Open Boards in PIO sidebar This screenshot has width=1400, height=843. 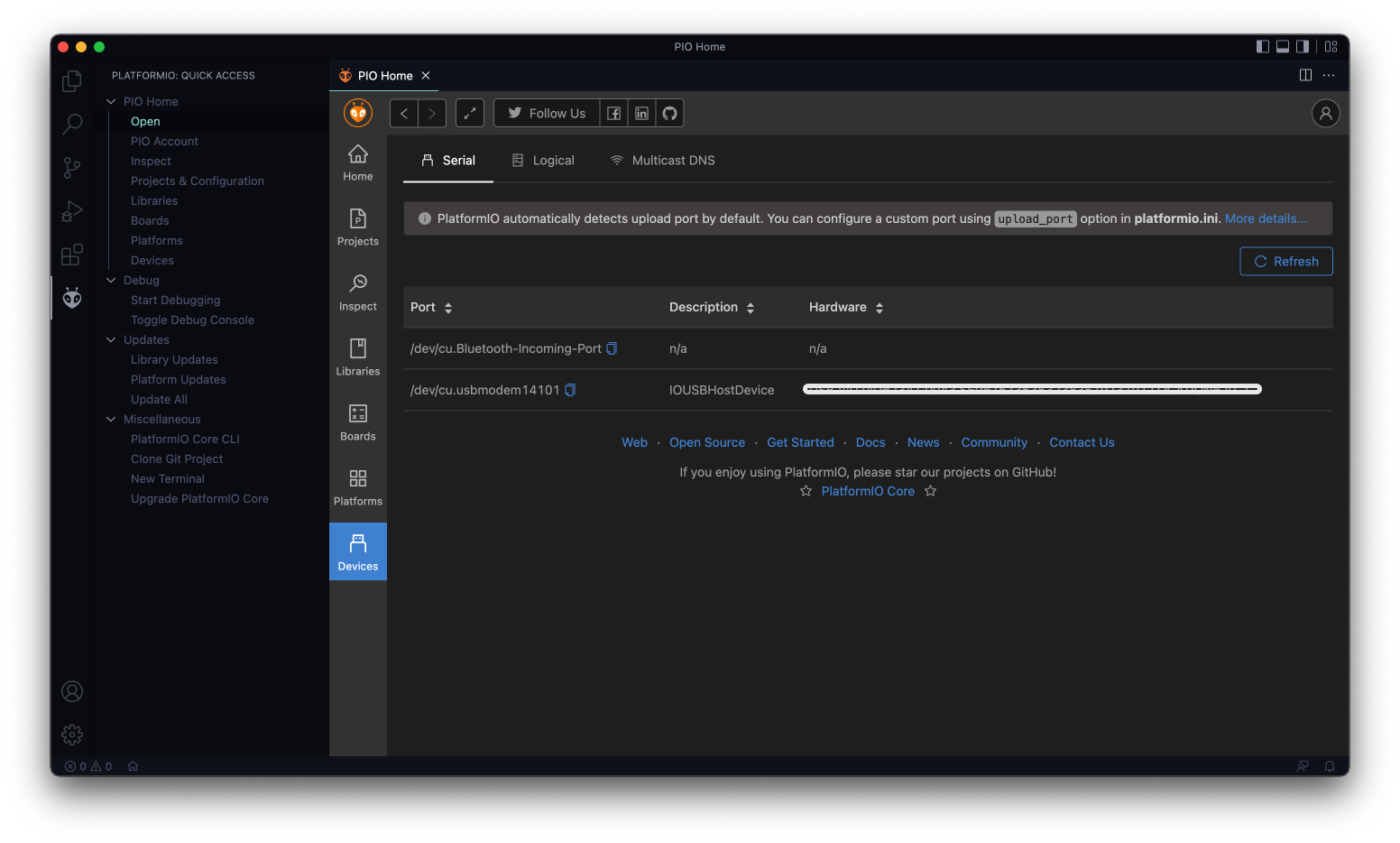coord(358,423)
